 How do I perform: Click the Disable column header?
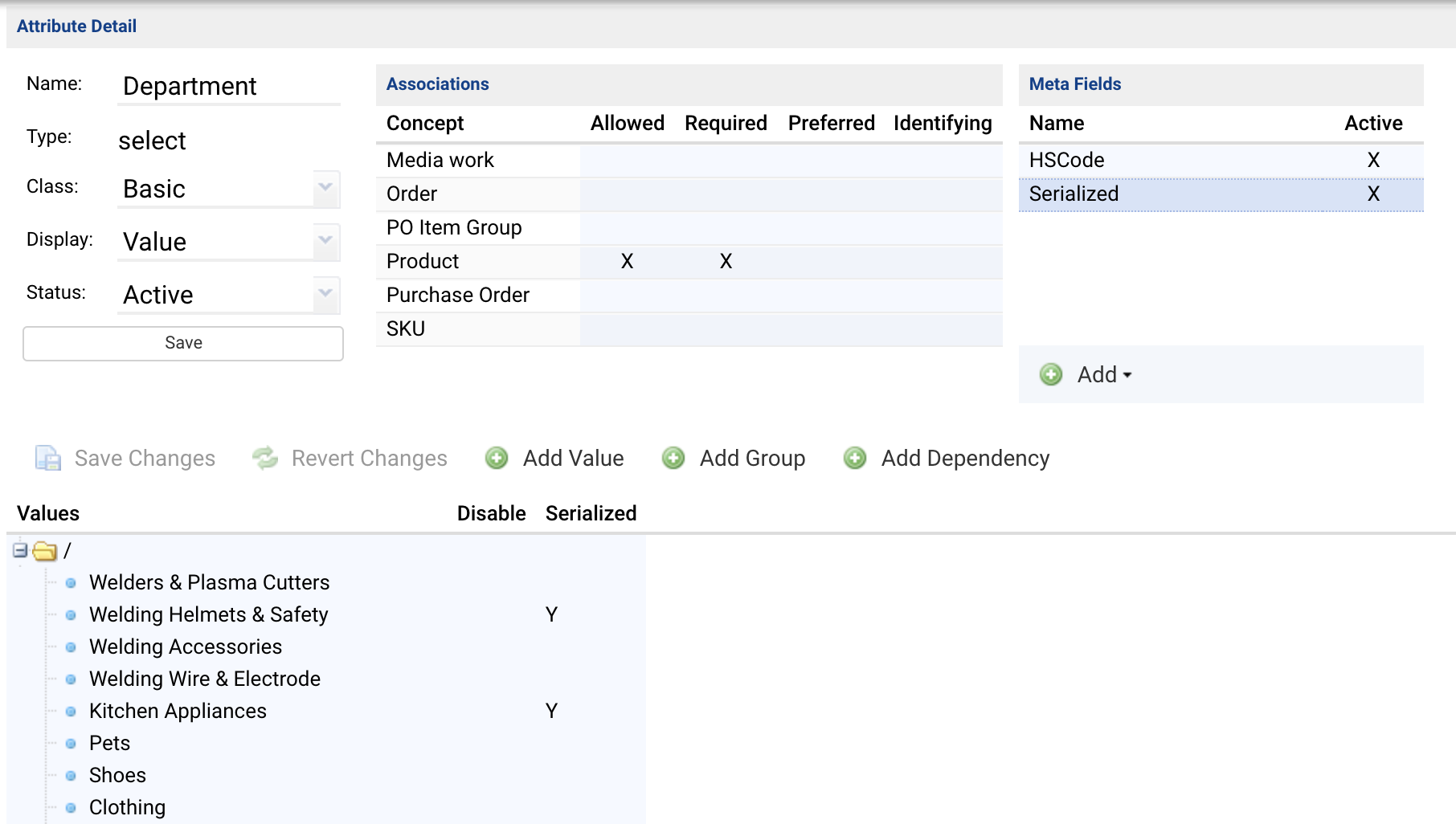point(491,513)
